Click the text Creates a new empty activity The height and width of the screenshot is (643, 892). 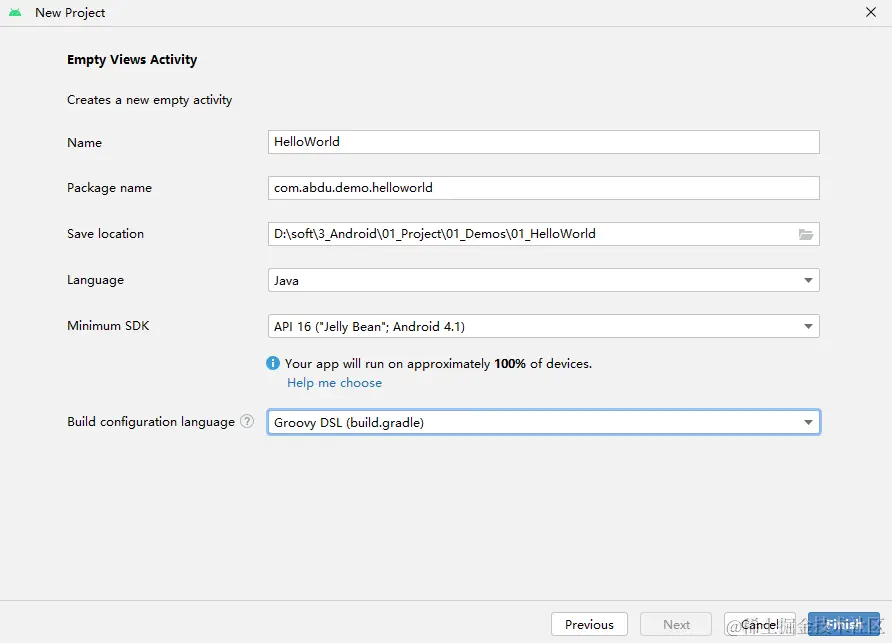point(150,100)
